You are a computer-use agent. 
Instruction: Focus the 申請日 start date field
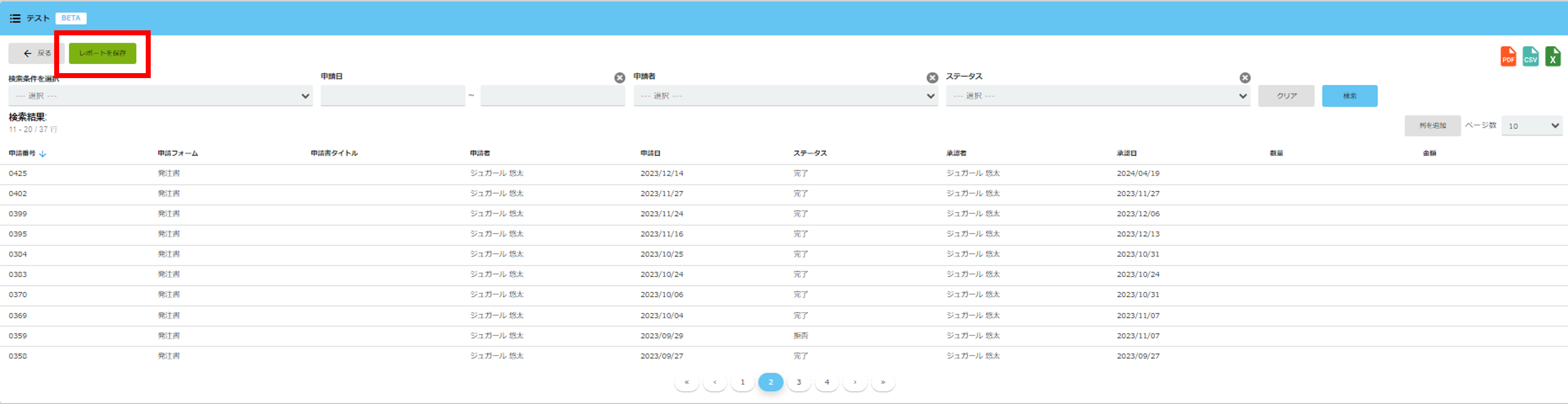point(393,96)
